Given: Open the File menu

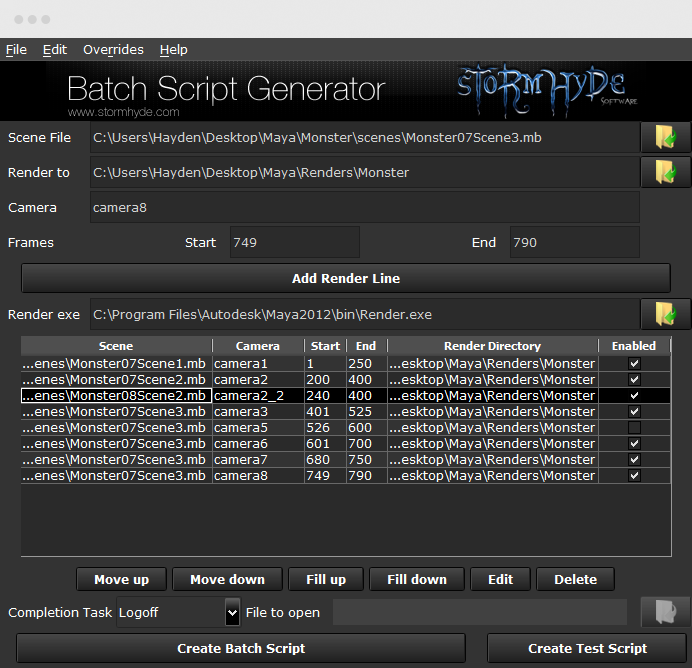Looking at the screenshot, I should click(x=16, y=50).
